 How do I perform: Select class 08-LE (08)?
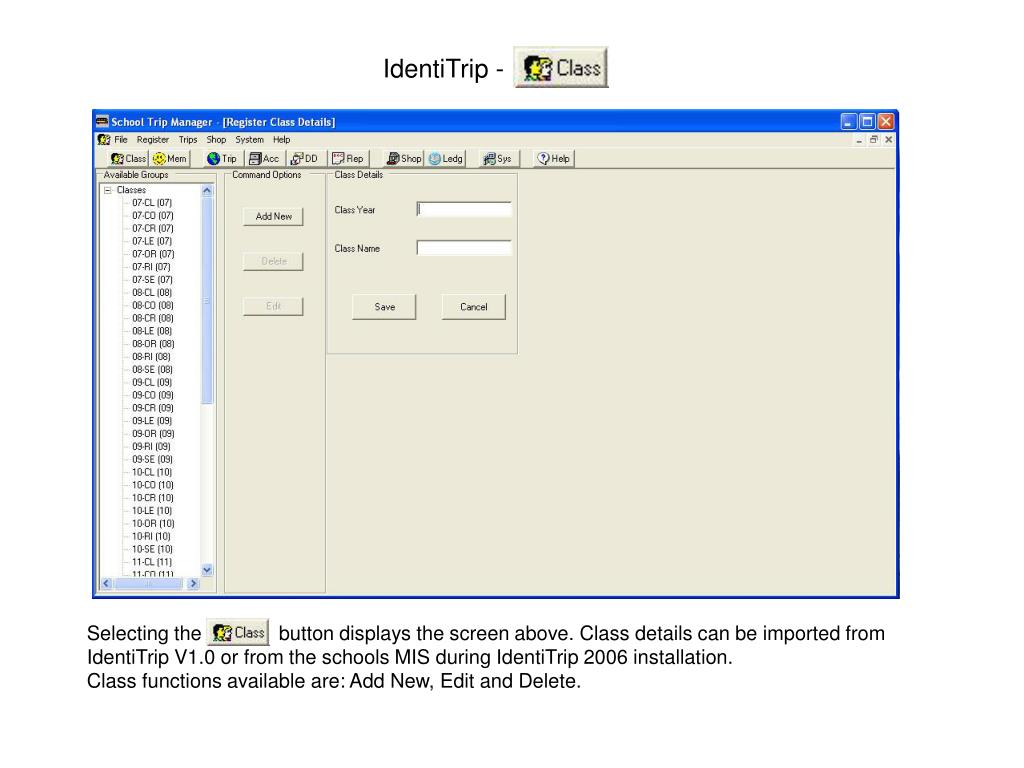tap(152, 331)
